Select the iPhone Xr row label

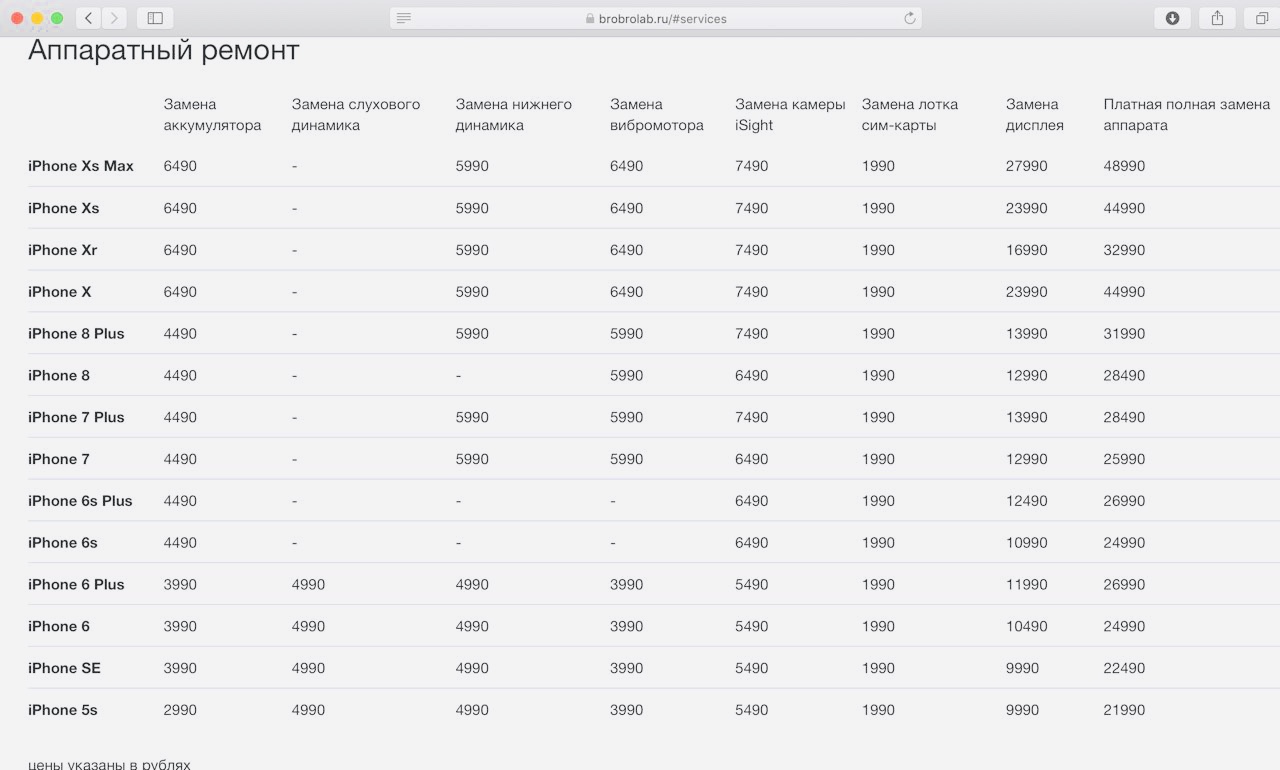[x=63, y=250]
